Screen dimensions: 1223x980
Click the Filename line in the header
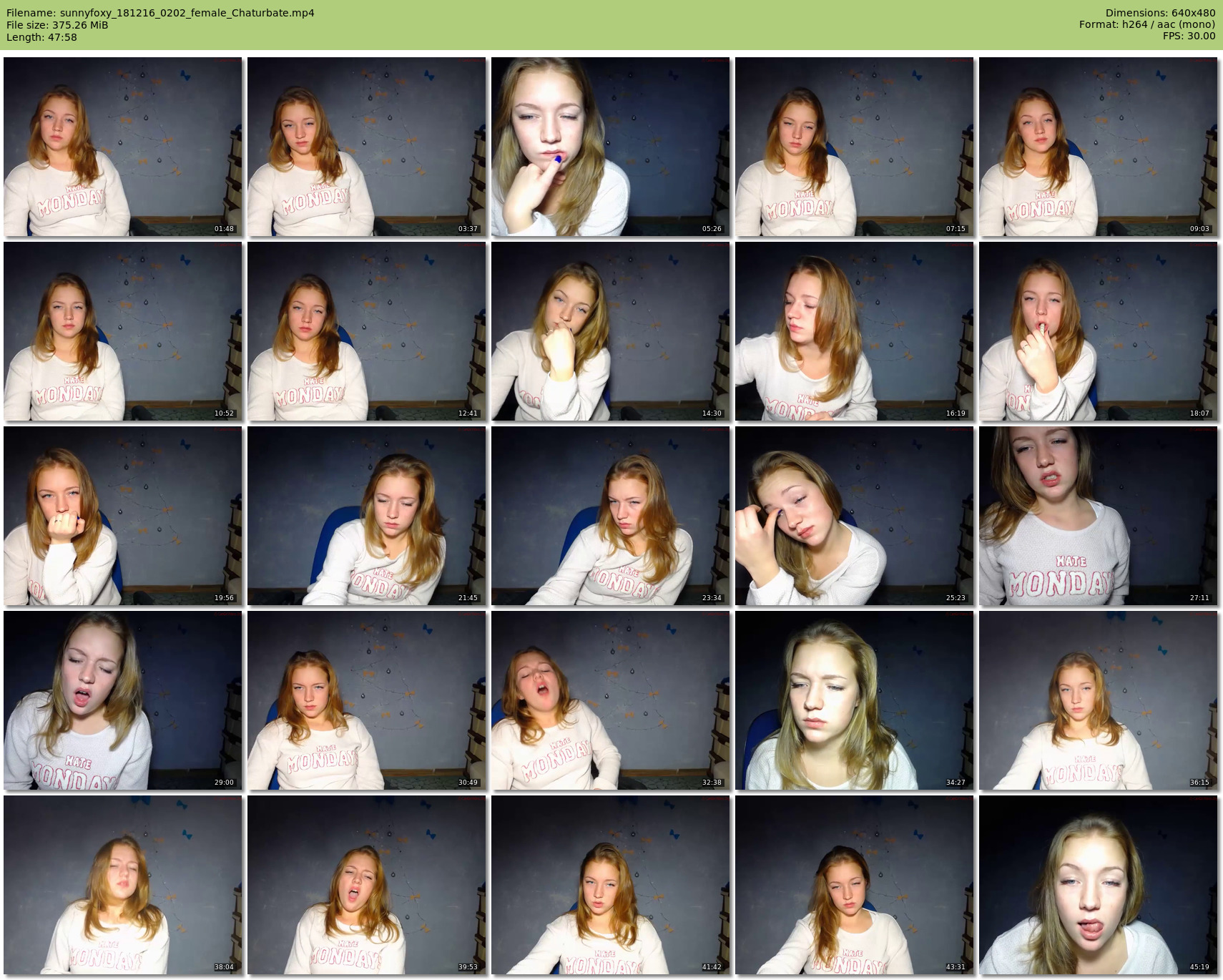(x=160, y=13)
